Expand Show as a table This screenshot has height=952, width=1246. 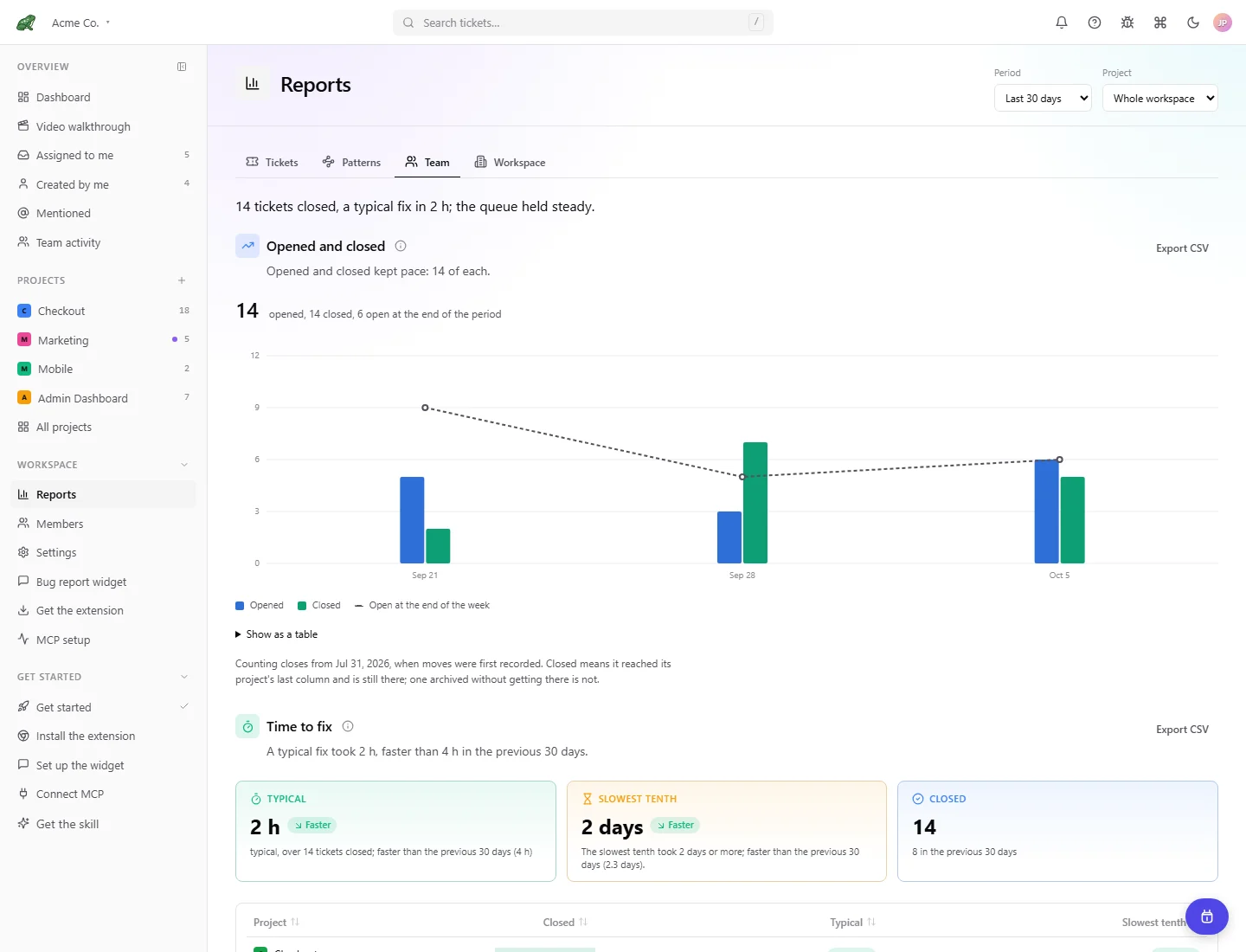(277, 634)
